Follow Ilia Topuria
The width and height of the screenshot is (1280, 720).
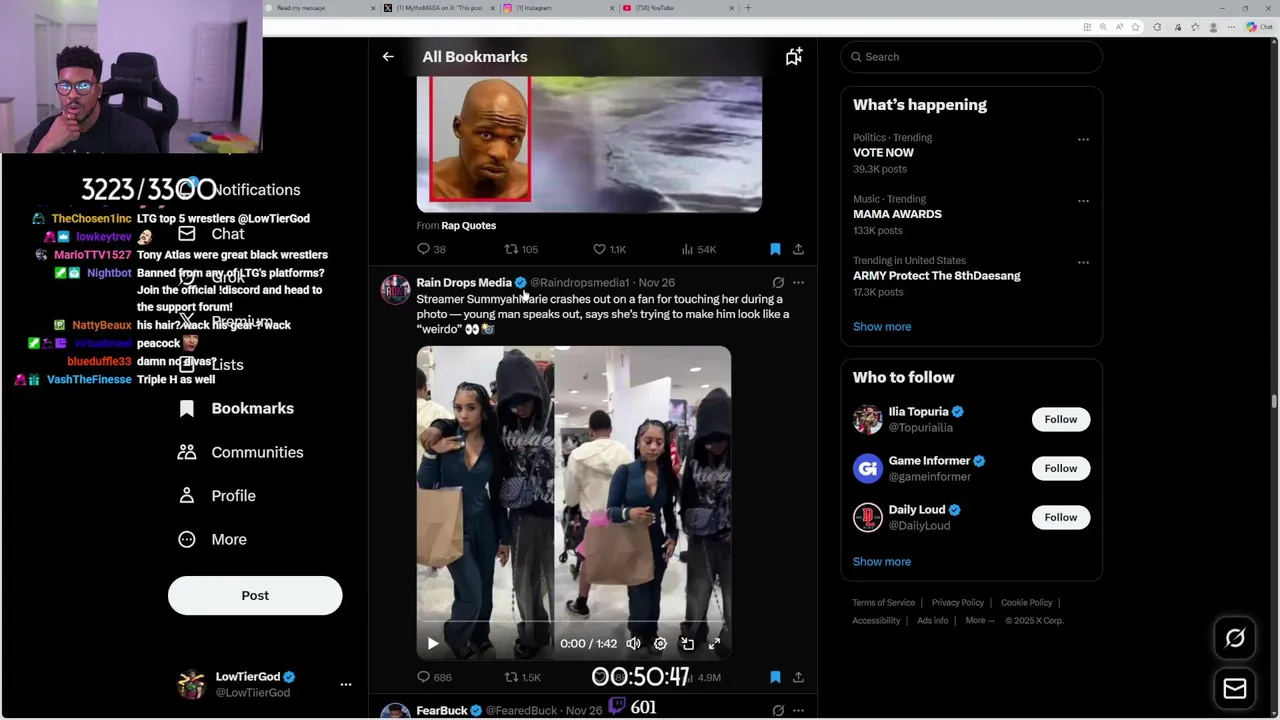pyautogui.click(x=1061, y=419)
